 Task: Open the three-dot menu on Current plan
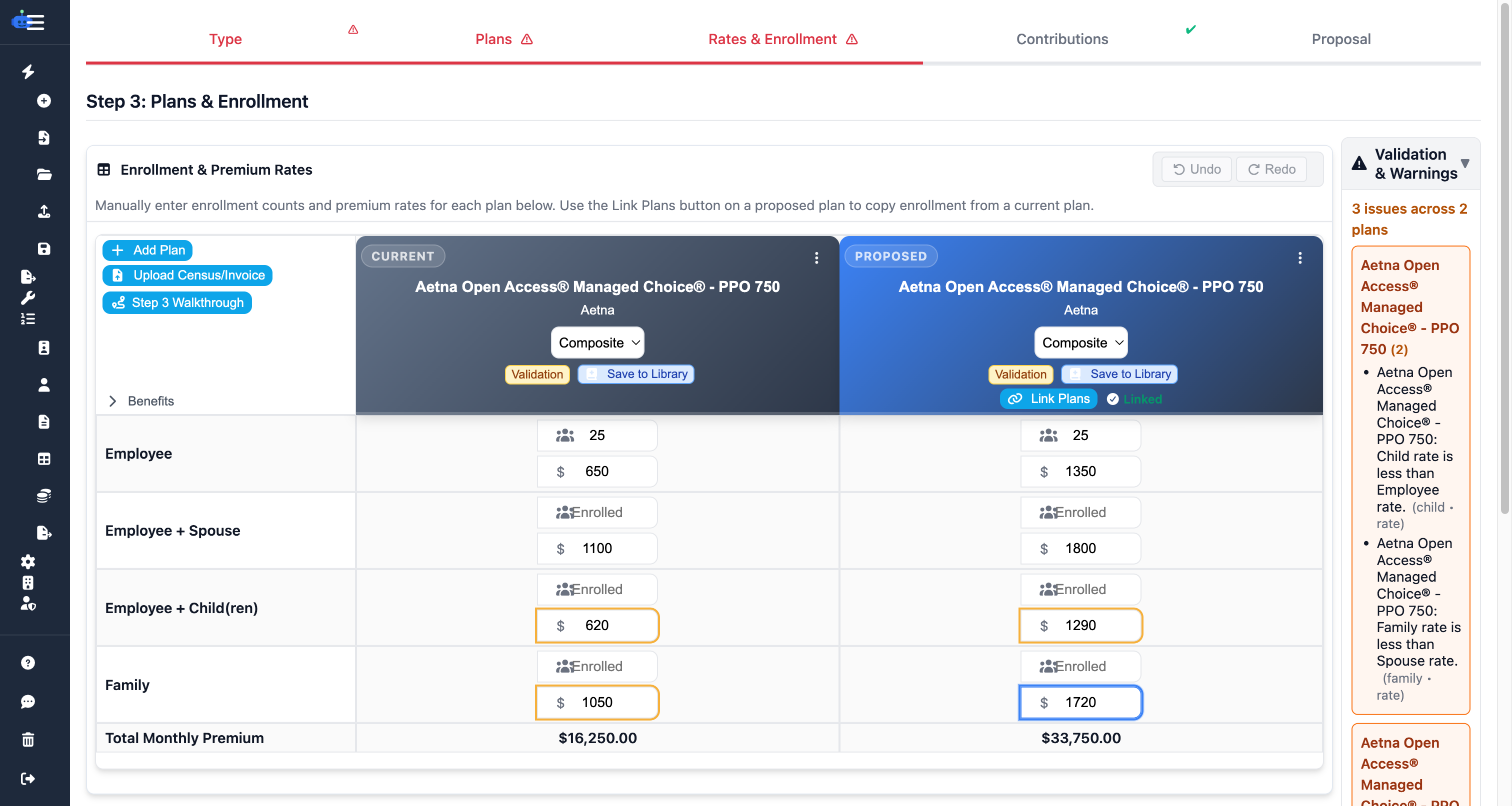coord(817,258)
